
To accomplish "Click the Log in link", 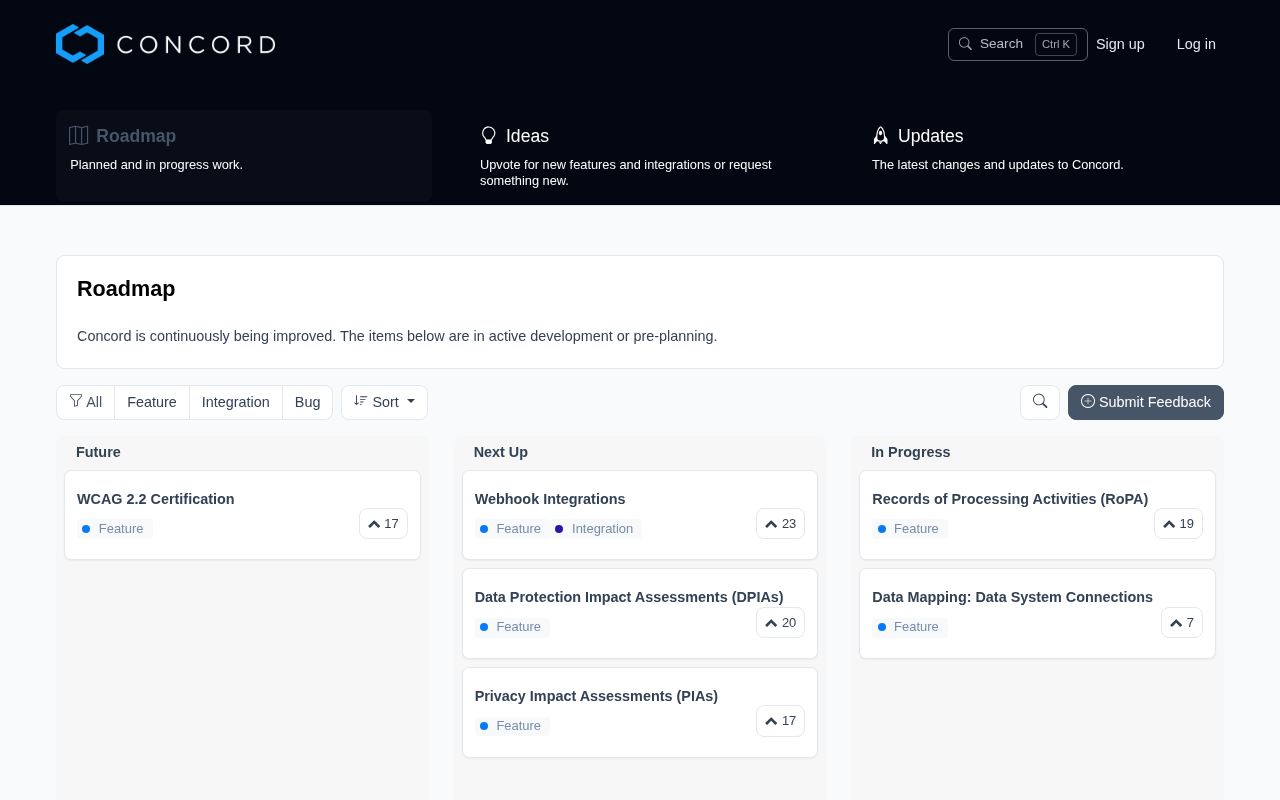I will pyautogui.click(x=1196, y=44).
